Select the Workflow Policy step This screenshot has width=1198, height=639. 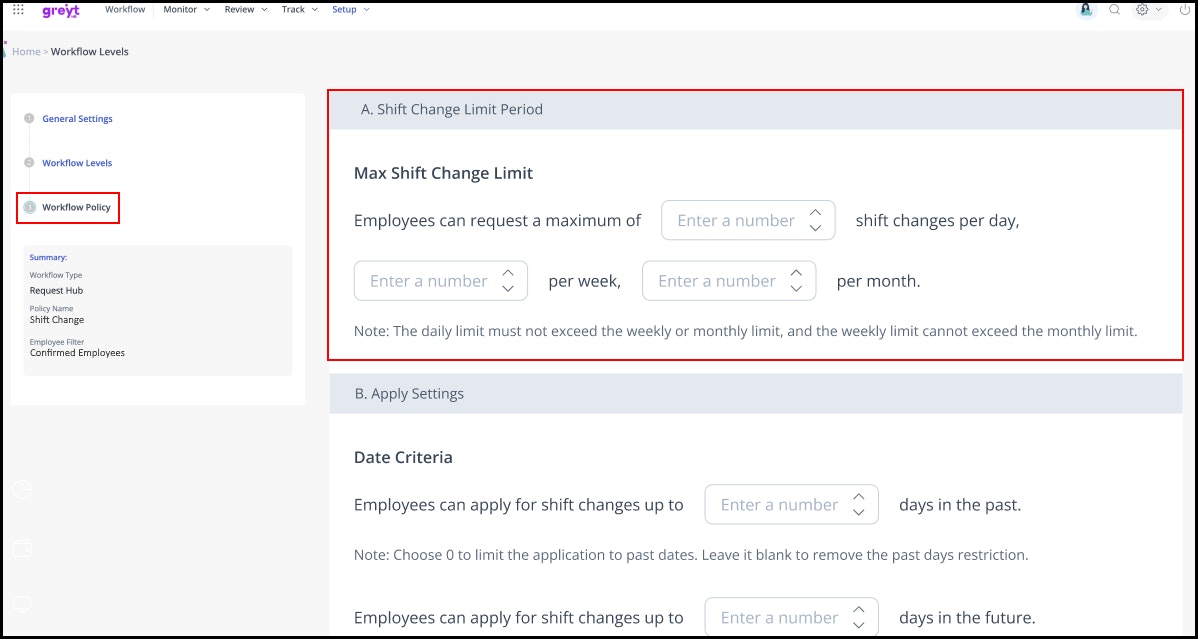click(76, 208)
